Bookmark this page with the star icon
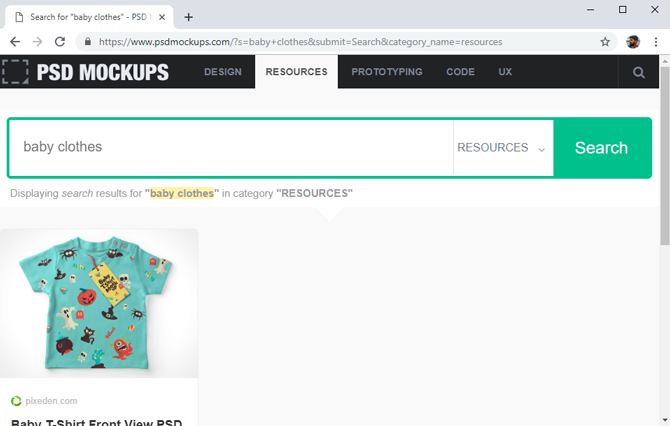This screenshot has width=670, height=426. pyautogui.click(x=605, y=42)
